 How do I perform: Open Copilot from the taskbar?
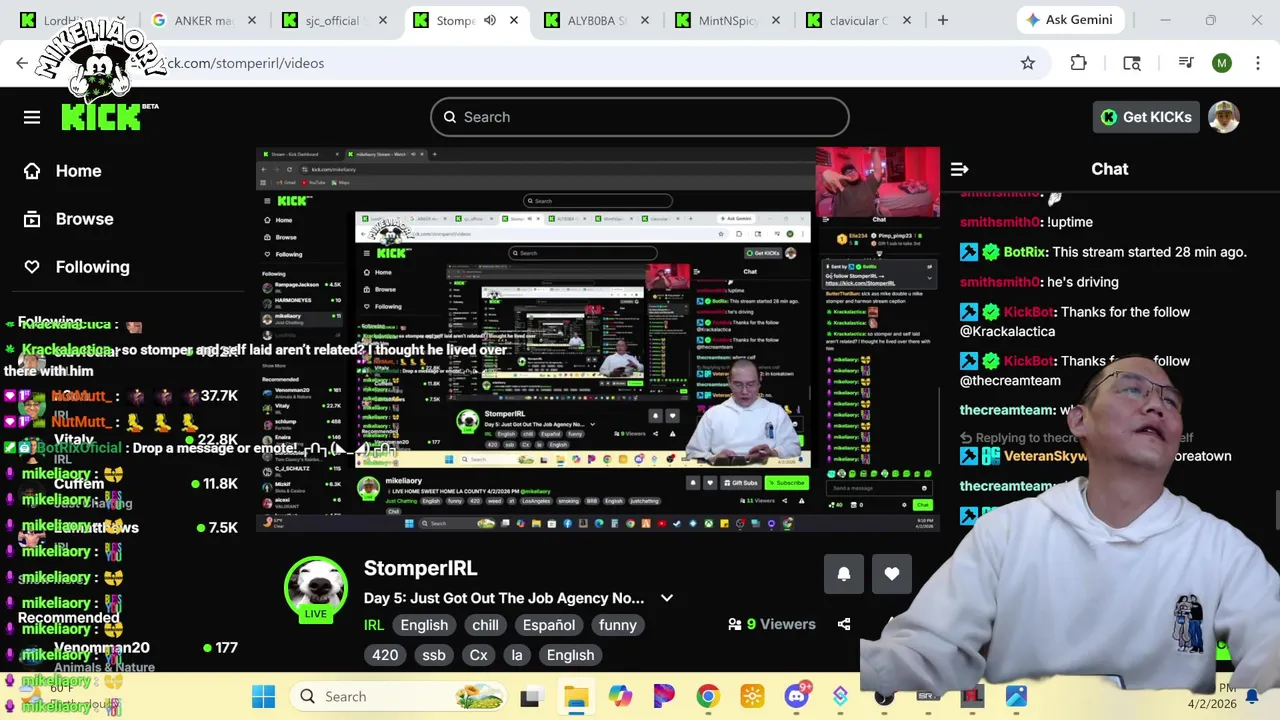(x=620, y=696)
